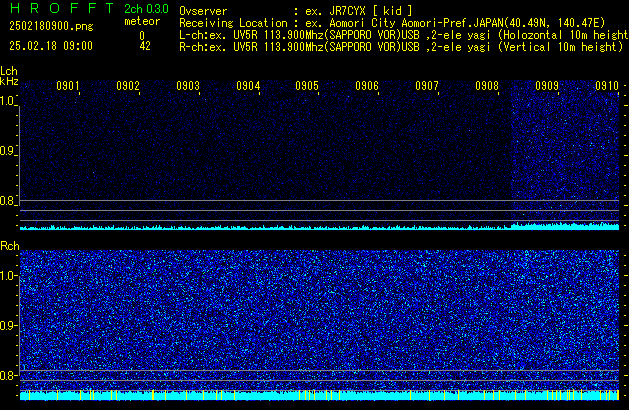
Task: Click the HROFFT title text
Action: tap(62, 8)
